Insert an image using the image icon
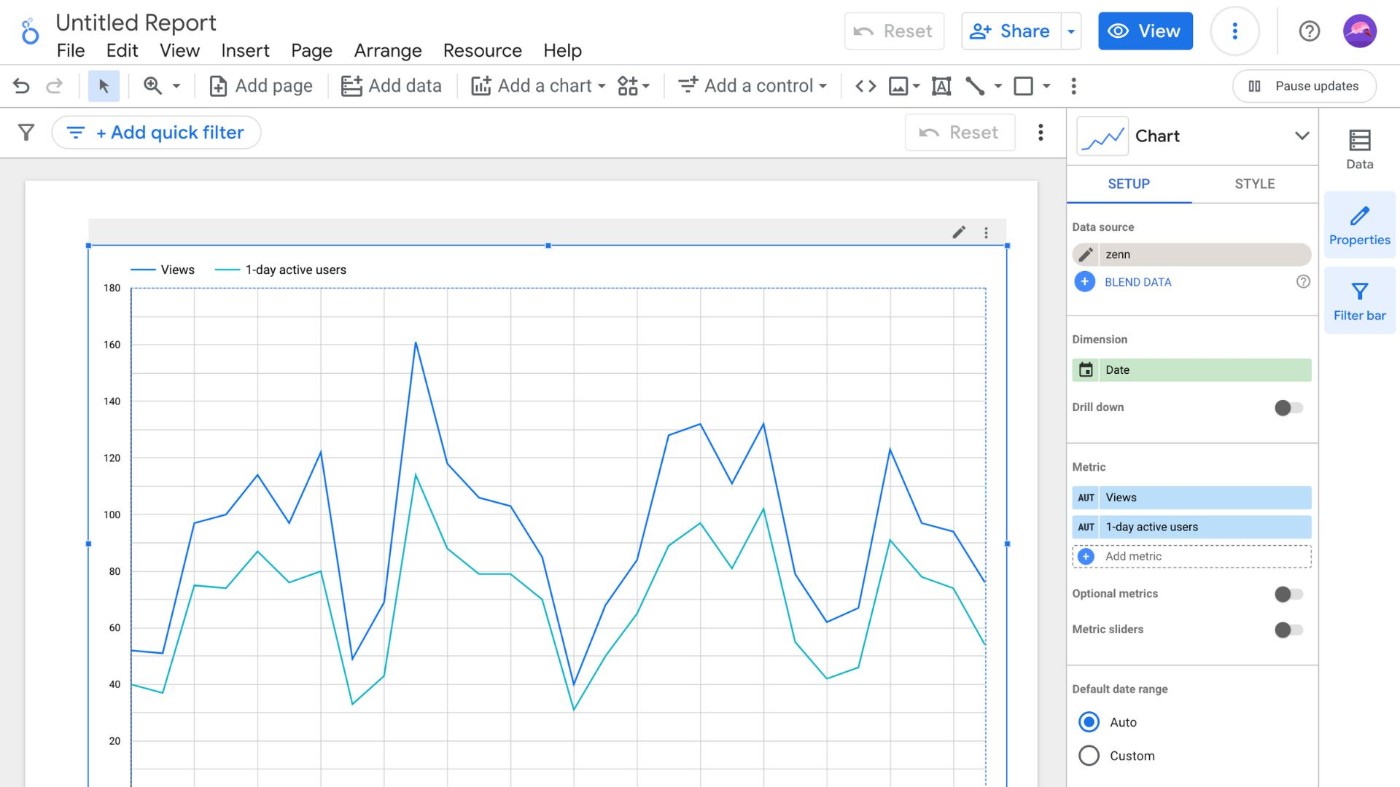Screen dimensions: 1400x787 tap(899, 86)
